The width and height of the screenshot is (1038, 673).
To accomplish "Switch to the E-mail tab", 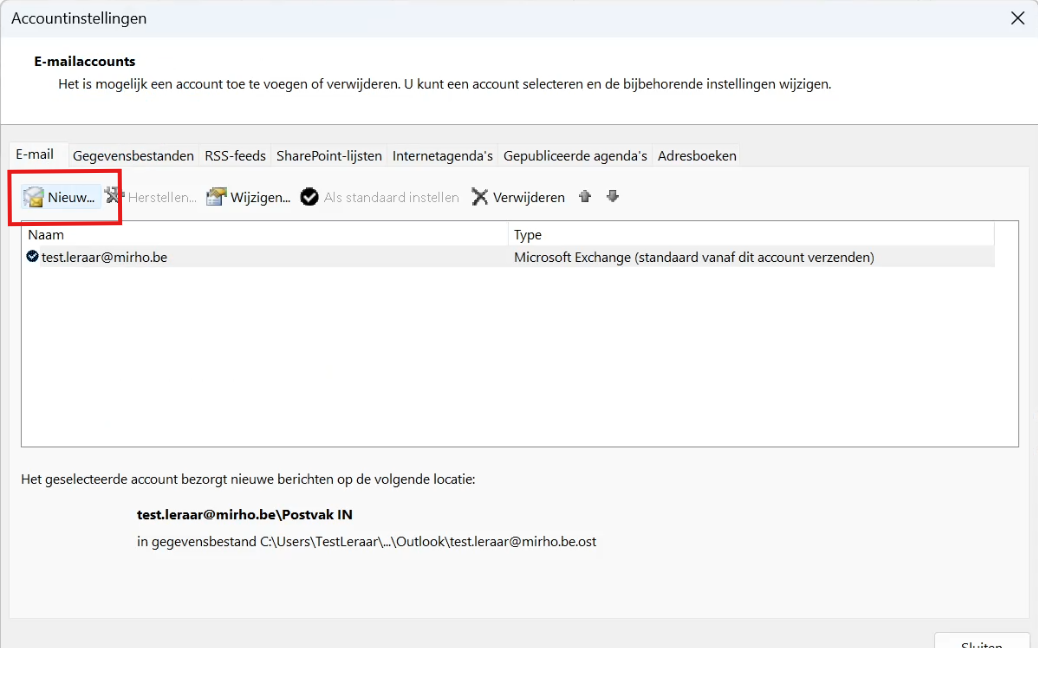I will (35, 155).
